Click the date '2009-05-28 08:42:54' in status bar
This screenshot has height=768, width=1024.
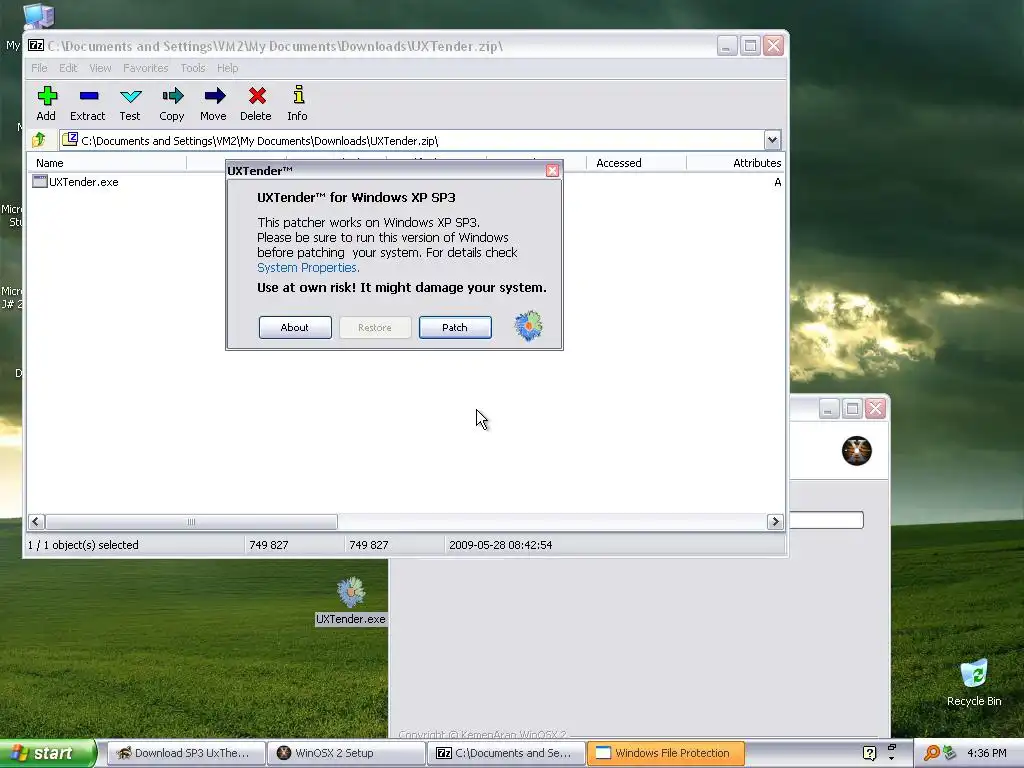[501, 545]
